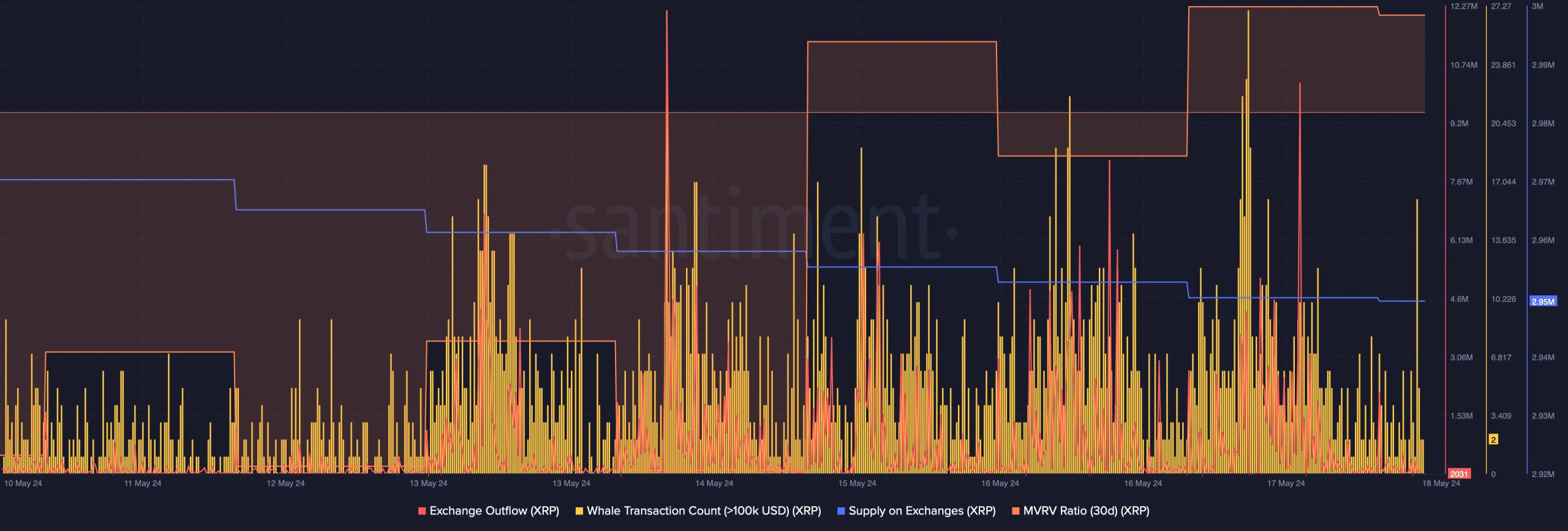Screen dimensions: 1568x531
Task: Click the 10 May 24 date label
Action: click(x=23, y=483)
